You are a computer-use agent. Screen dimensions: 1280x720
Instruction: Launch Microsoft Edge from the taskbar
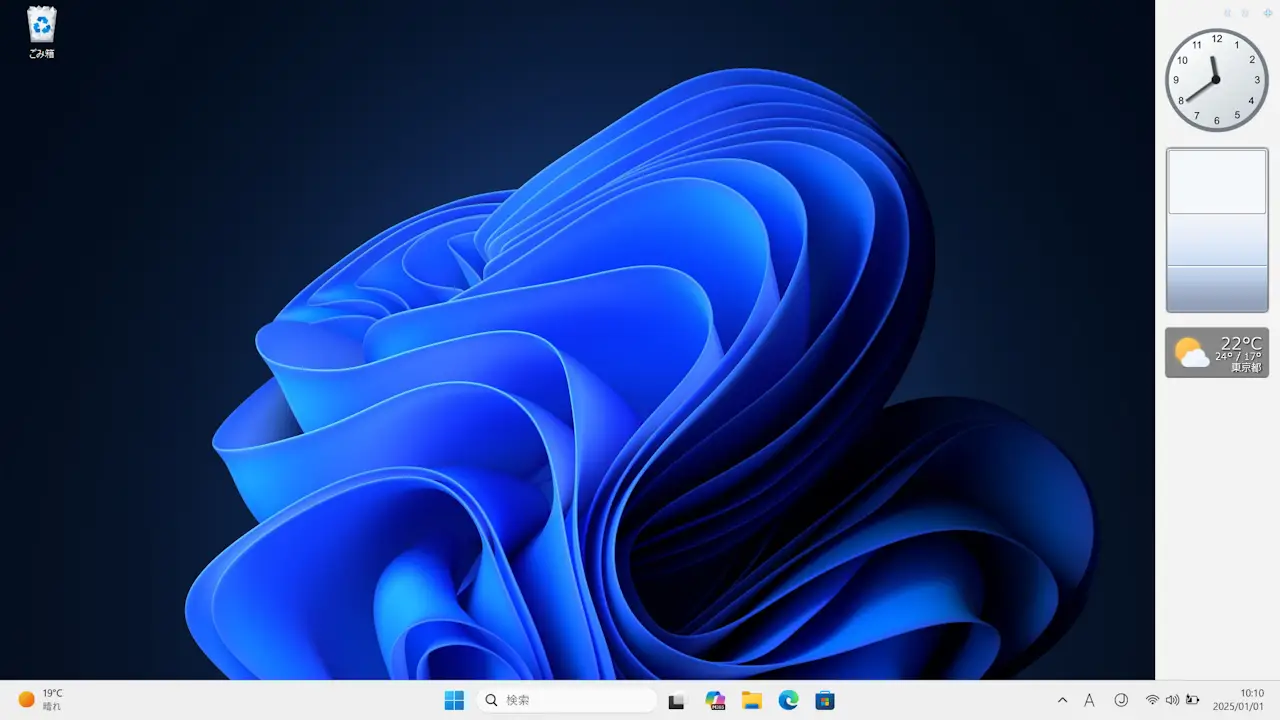789,700
